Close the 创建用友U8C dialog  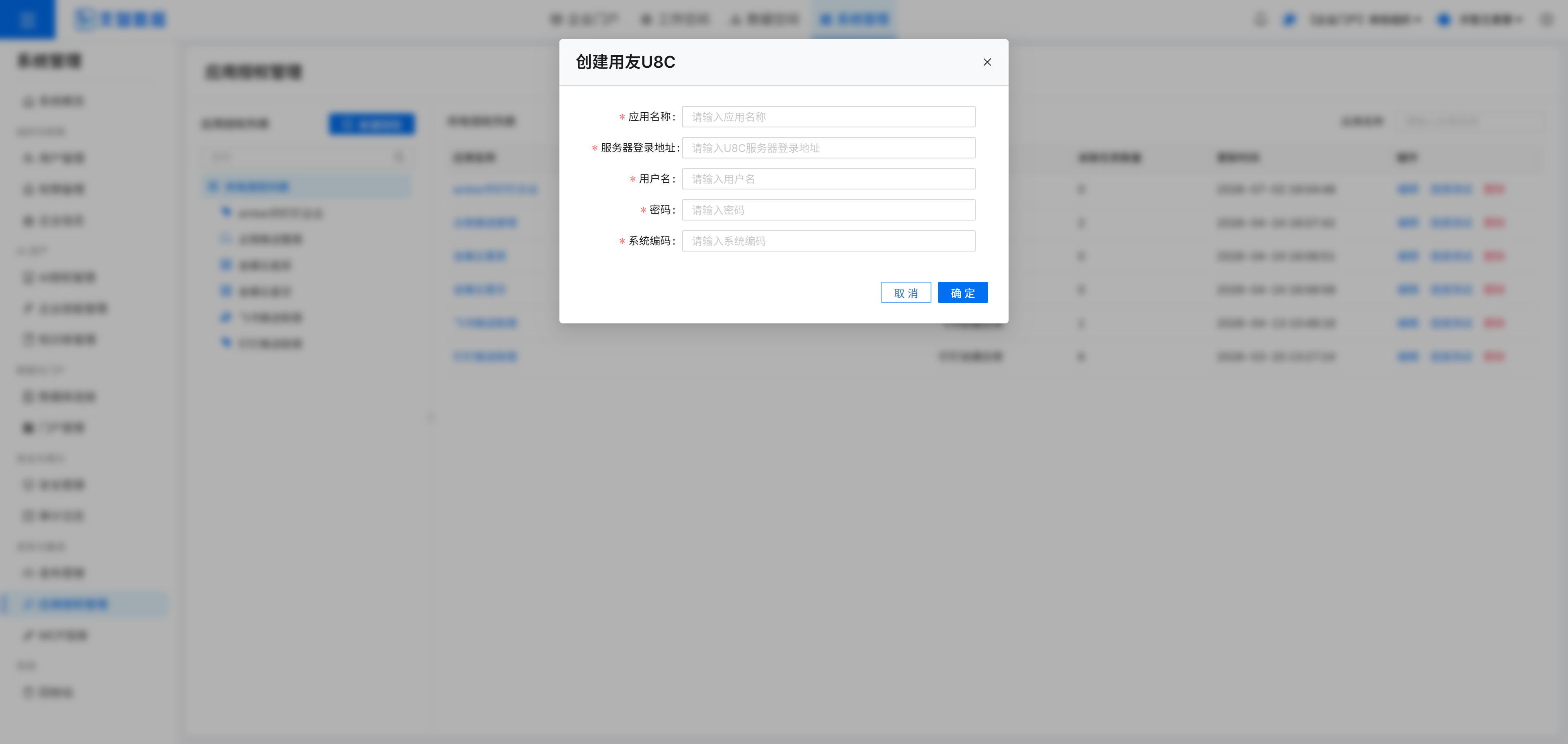pyautogui.click(x=987, y=62)
